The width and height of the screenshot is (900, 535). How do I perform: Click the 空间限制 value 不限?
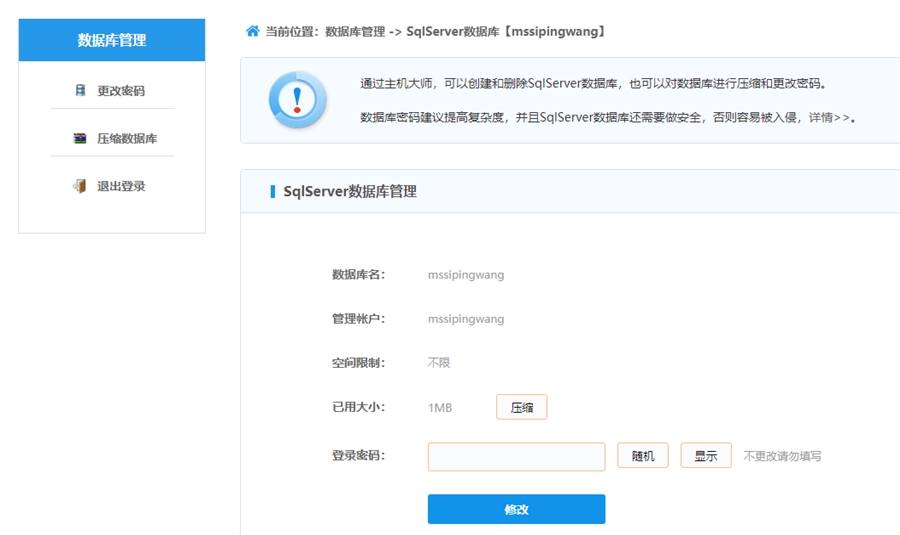[439, 363]
